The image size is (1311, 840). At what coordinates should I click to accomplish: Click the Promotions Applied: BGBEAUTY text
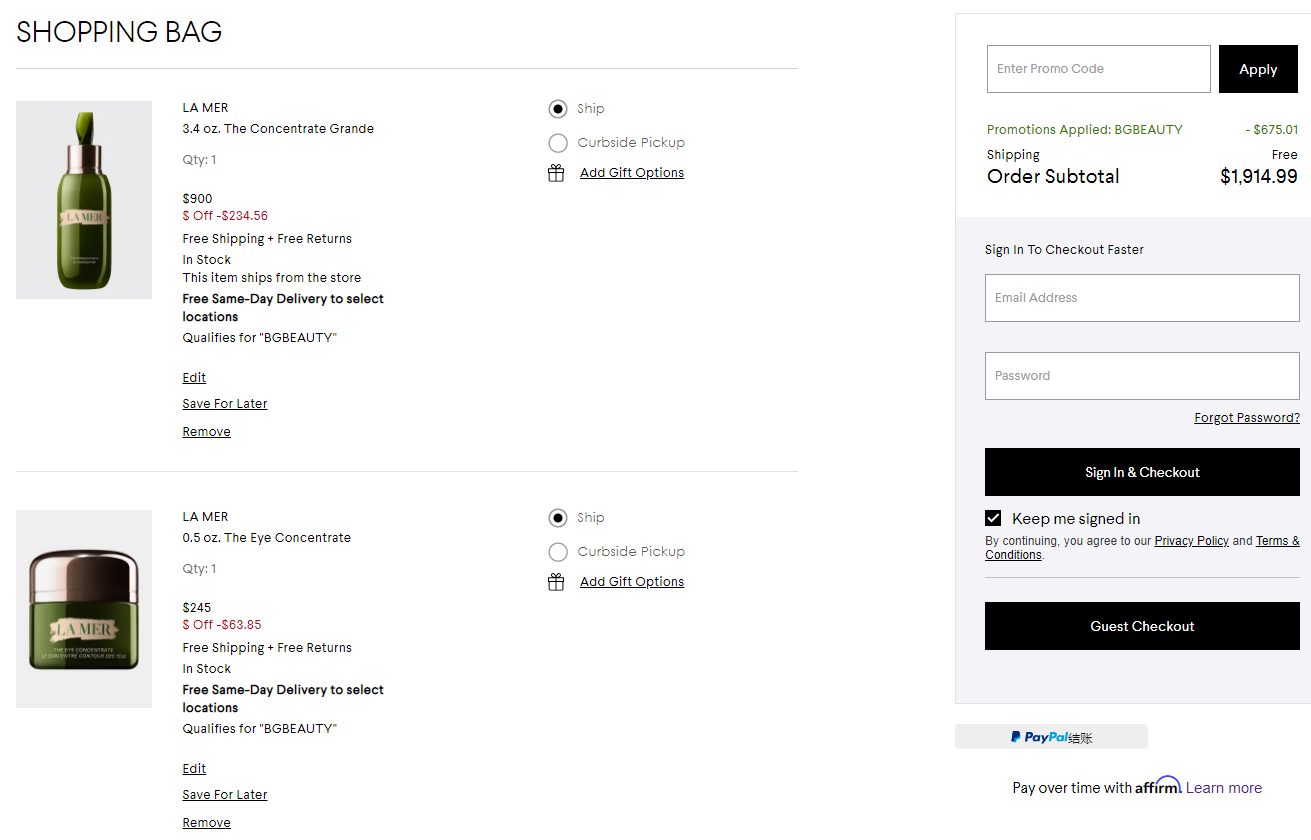pyautogui.click(x=1085, y=130)
